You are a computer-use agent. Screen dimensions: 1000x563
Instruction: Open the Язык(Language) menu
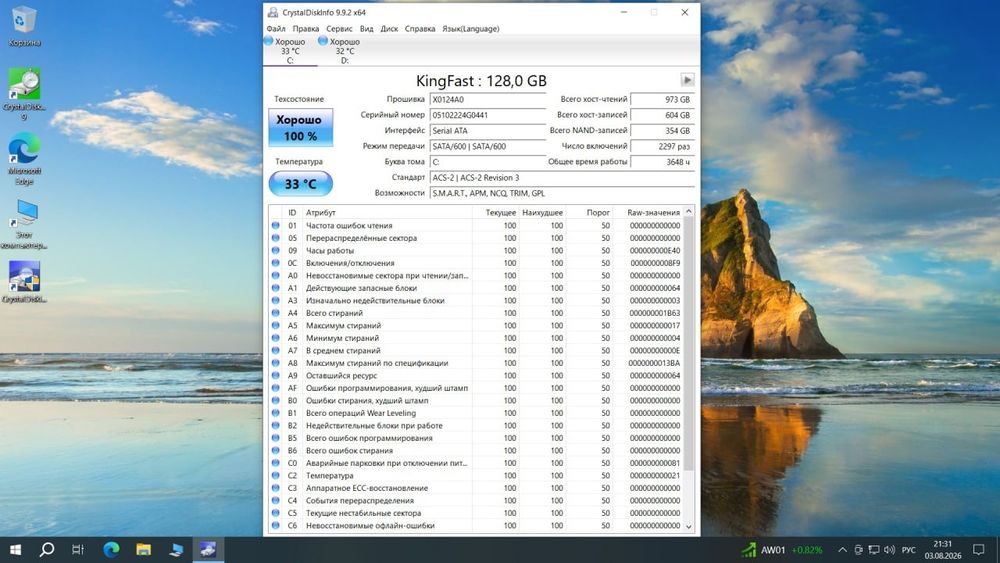click(471, 29)
